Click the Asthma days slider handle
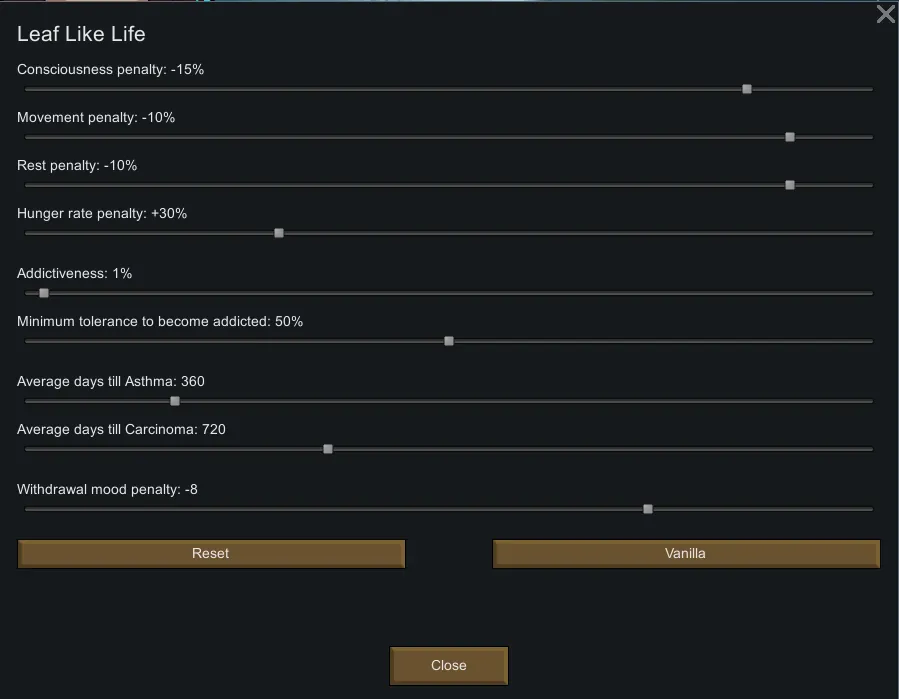The image size is (899, 699). point(175,401)
